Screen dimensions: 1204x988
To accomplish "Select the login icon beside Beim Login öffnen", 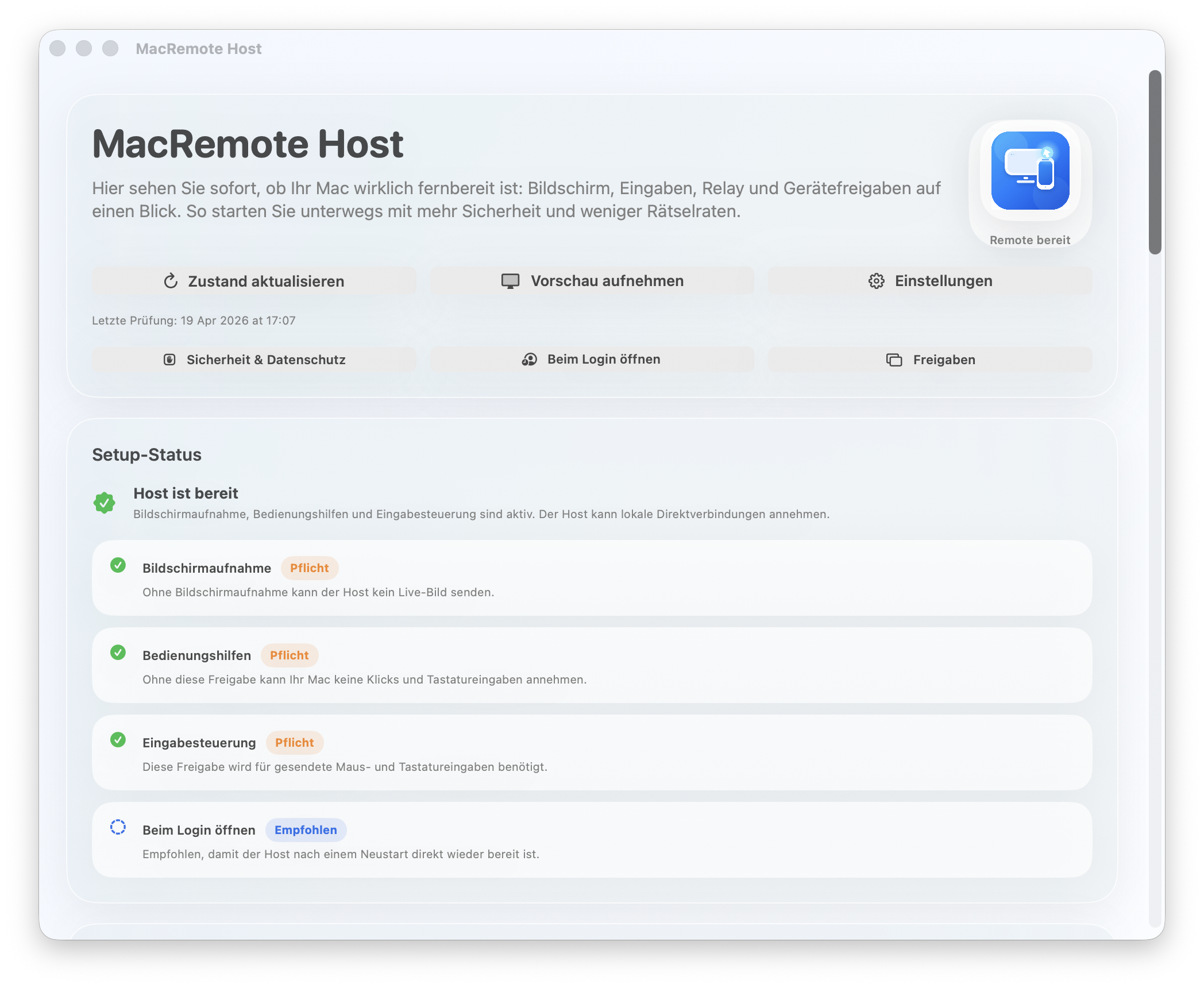I will pyautogui.click(x=529, y=360).
